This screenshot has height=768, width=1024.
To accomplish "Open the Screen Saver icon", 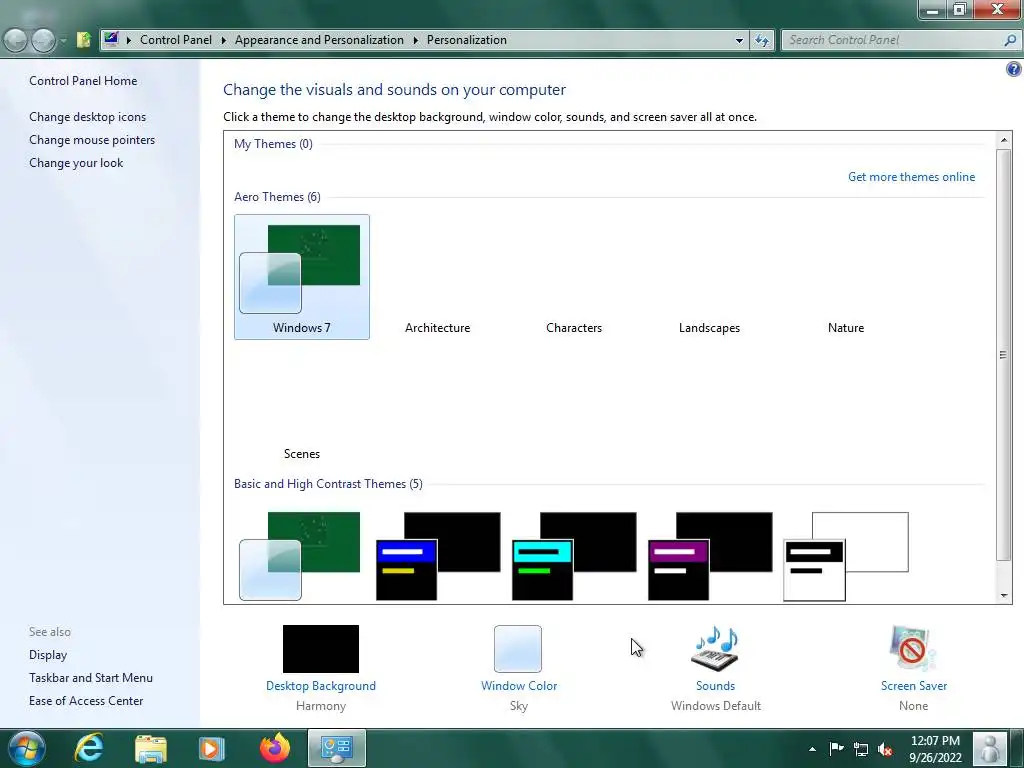I will tap(913, 648).
